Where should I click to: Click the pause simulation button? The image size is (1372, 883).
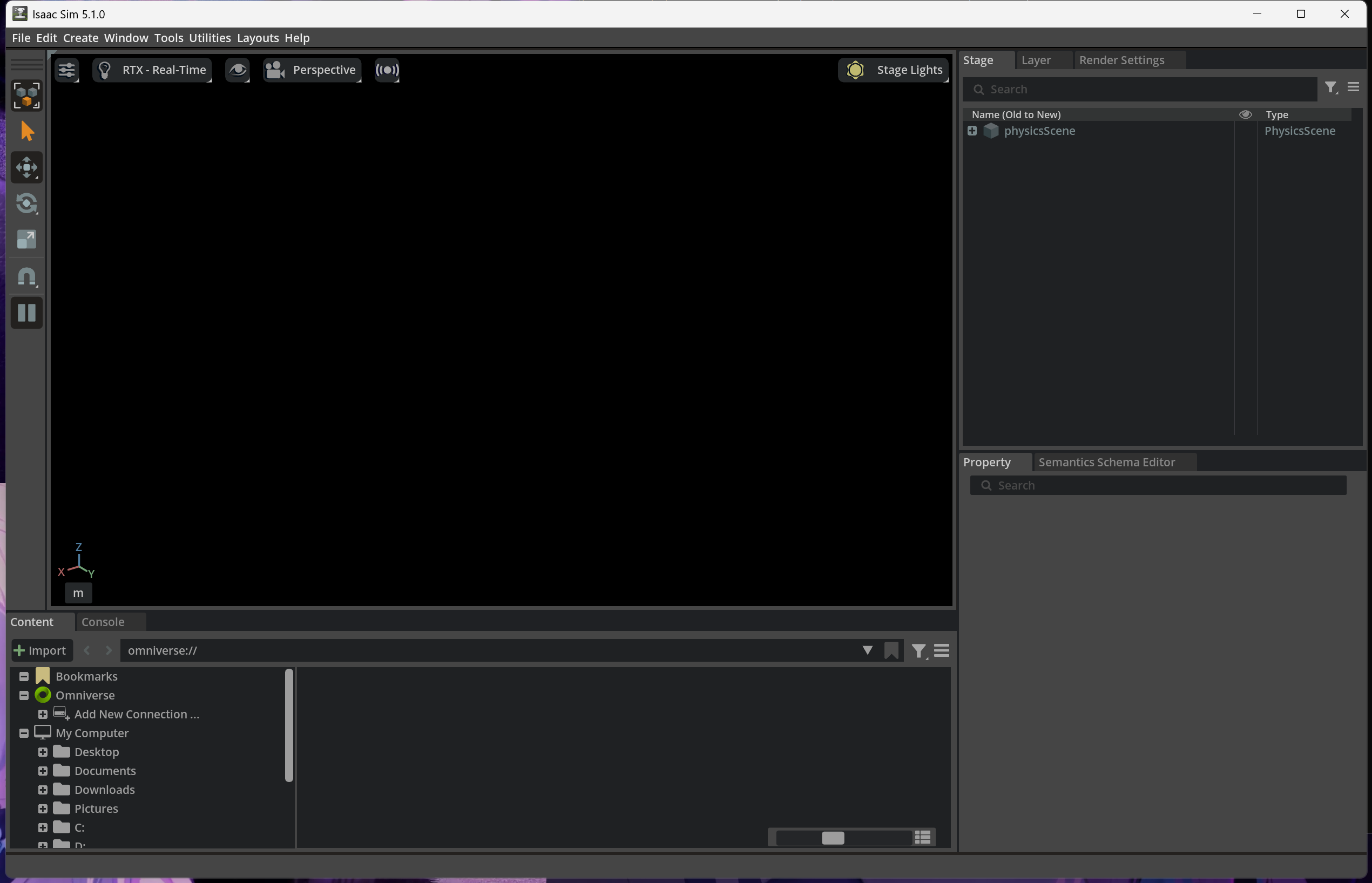click(x=26, y=313)
